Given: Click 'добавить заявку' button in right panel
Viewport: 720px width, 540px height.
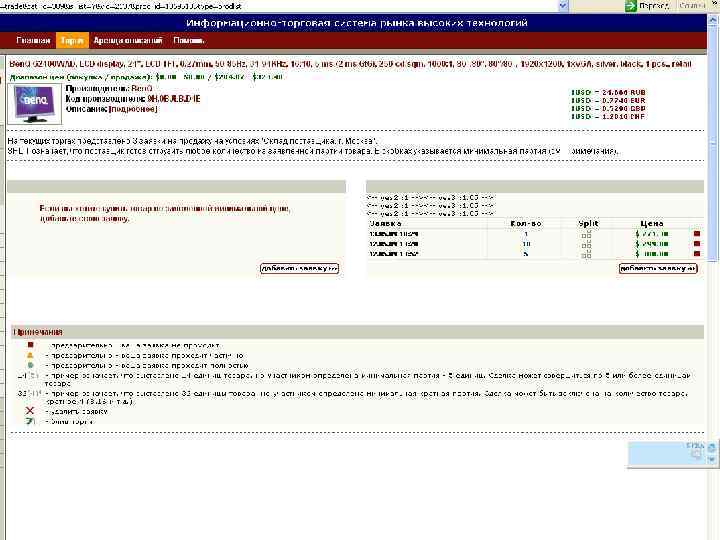Looking at the screenshot, I should (x=658, y=268).
